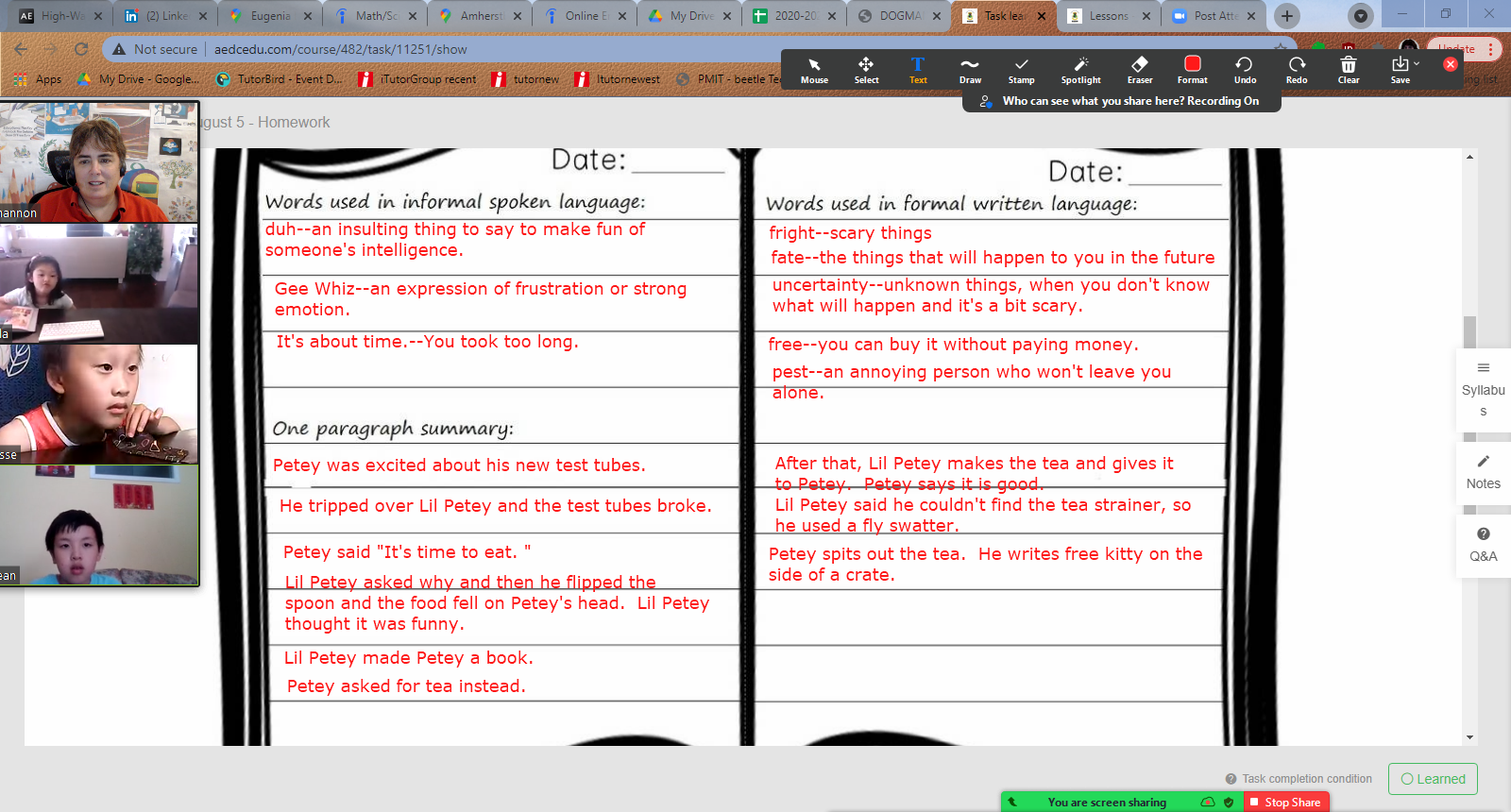The height and width of the screenshot is (812, 1511).
Task: Select the girl with keyboard video thumbnail
Action: pyautogui.click(x=99, y=283)
